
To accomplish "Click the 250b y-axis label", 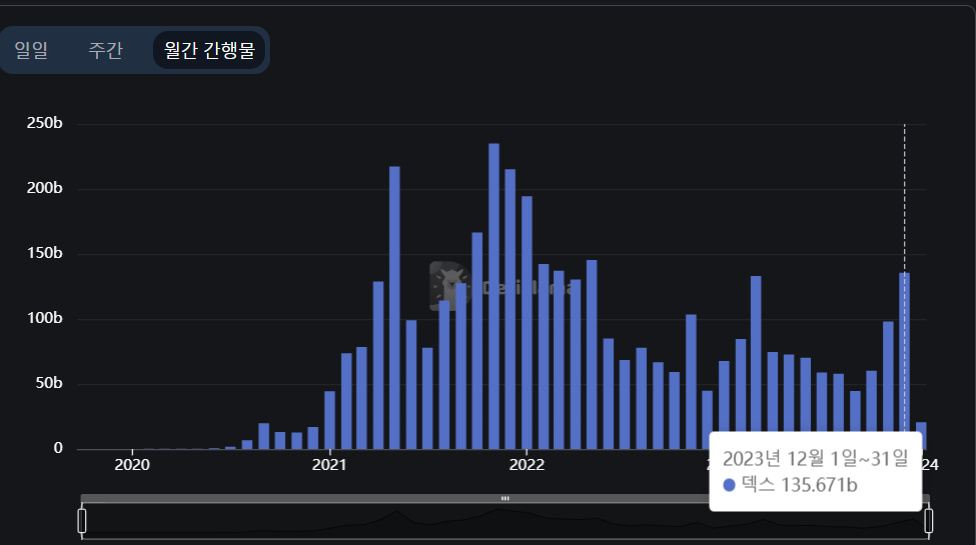I will point(44,124).
